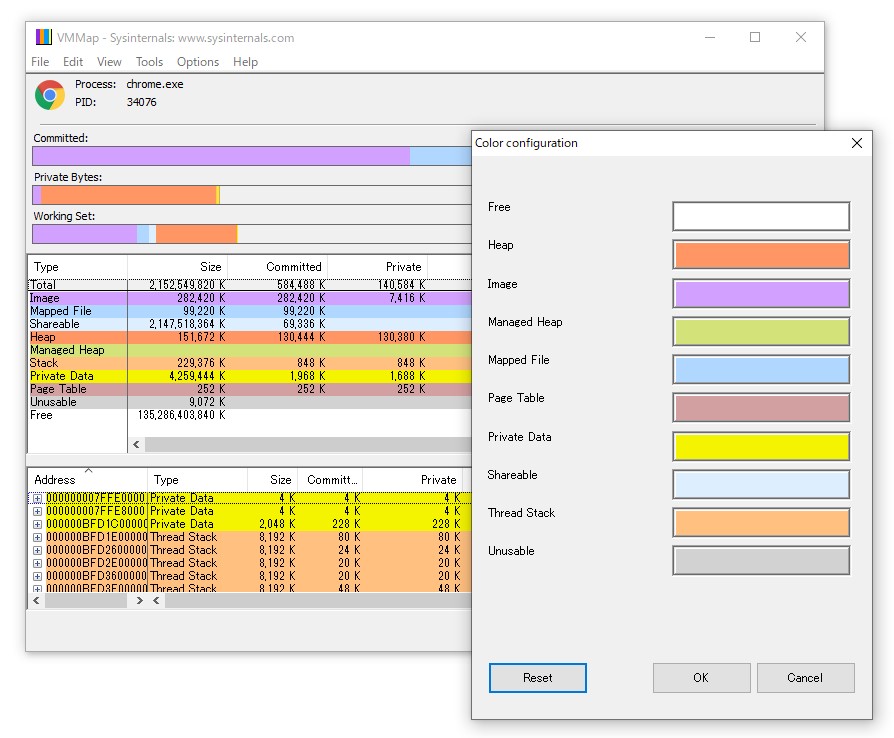Expand the 000000BFD2600000 address row
This screenshot has height=738, width=894.
36,548
